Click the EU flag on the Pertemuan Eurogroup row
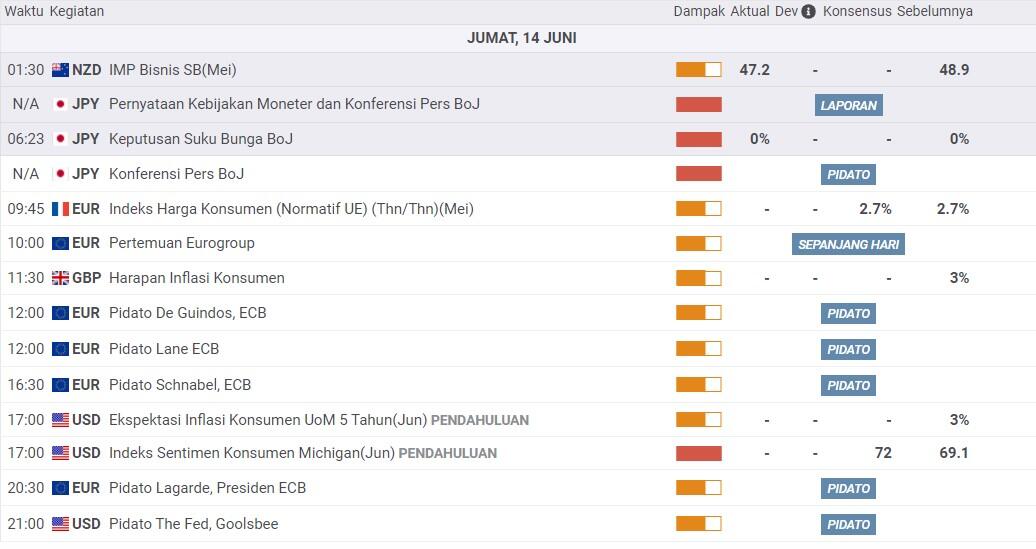 60,243
